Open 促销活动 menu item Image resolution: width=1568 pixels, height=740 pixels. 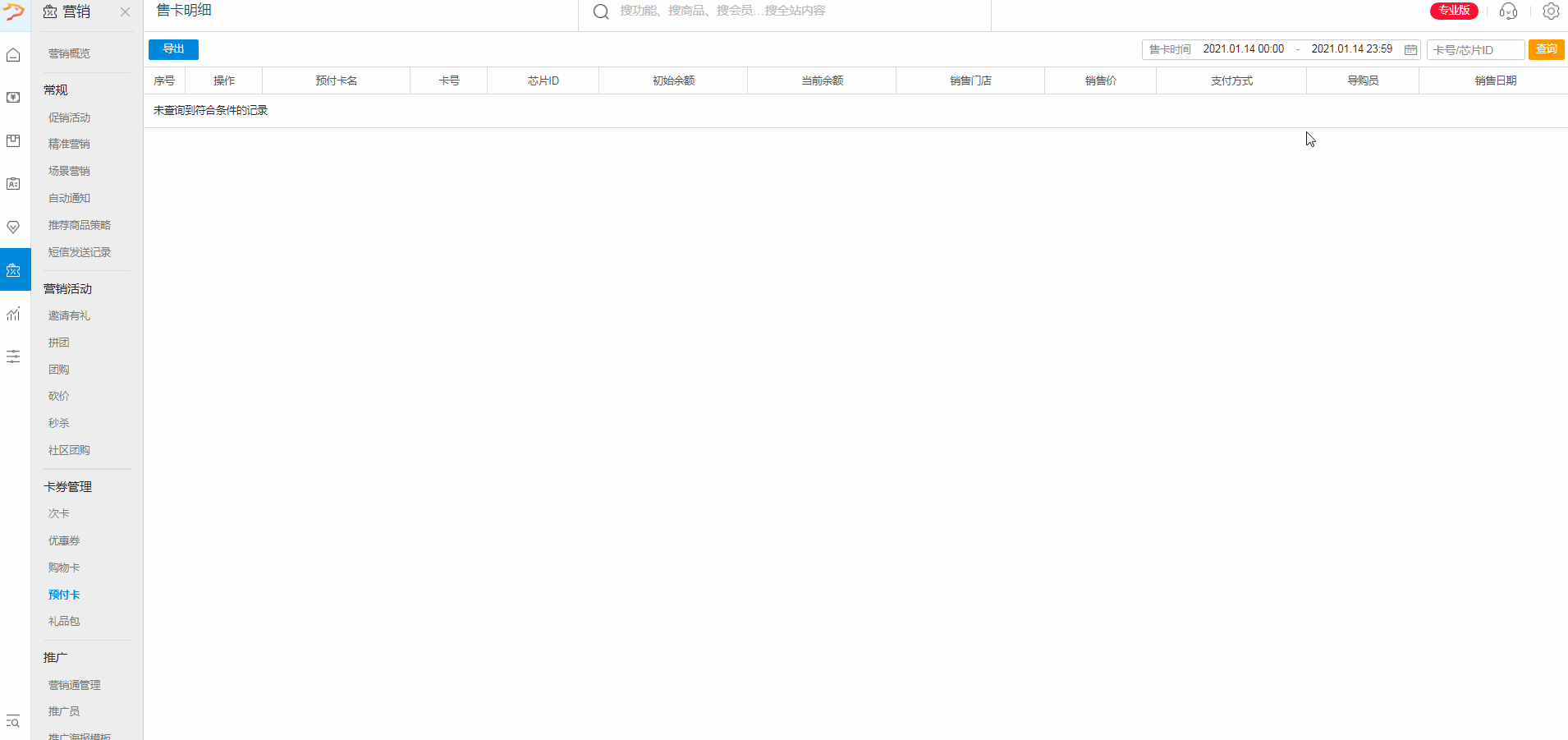tap(69, 117)
